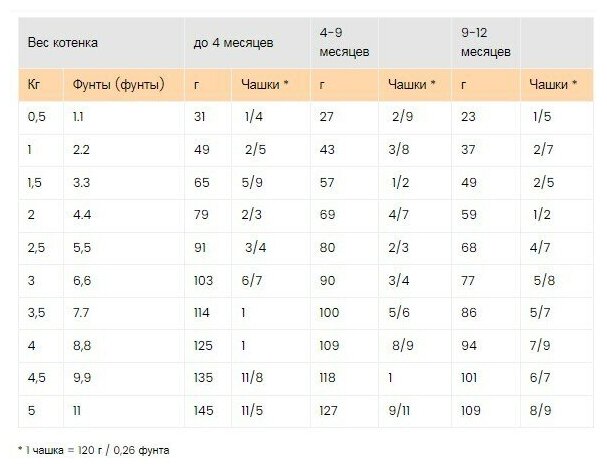Select the "5/9" cups cell
607x469 pixels.
point(251,185)
